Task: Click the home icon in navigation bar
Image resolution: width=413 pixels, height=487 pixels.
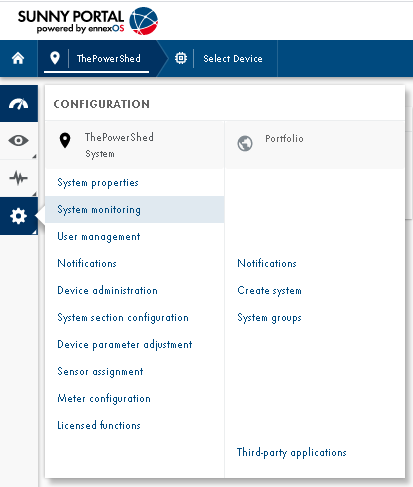Action: click(18, 58)
